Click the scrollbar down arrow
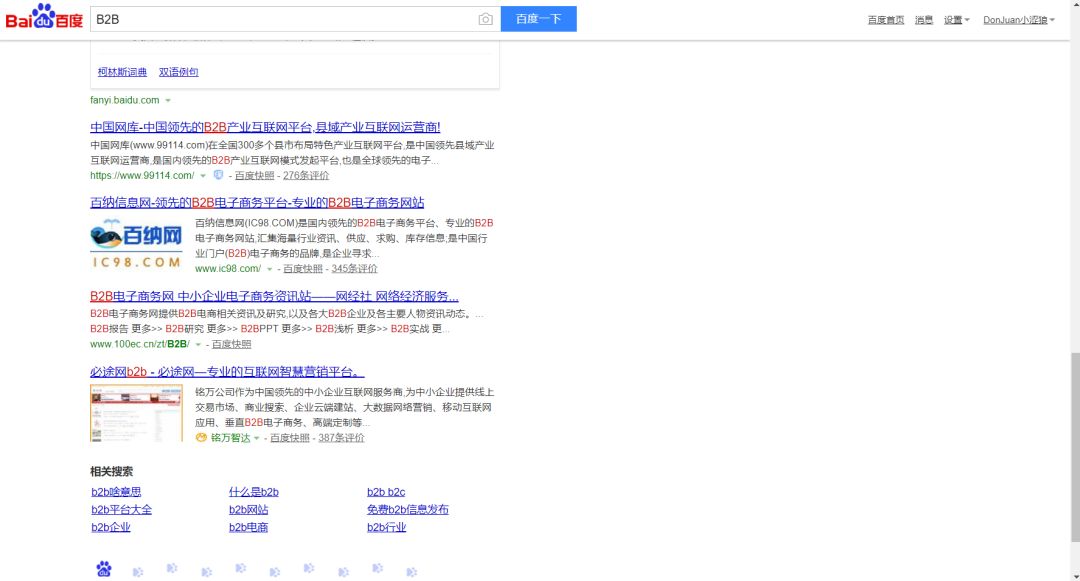The height and width of the screenshot is (581, 1080). (1074, 575)
